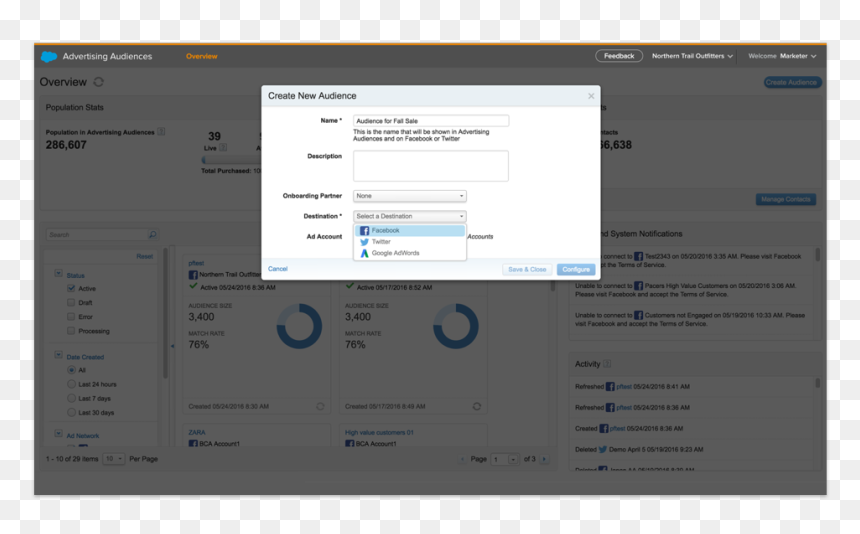Go to previous page arrow
Screen dimensions: 860x534
click(x=462, y=459)
